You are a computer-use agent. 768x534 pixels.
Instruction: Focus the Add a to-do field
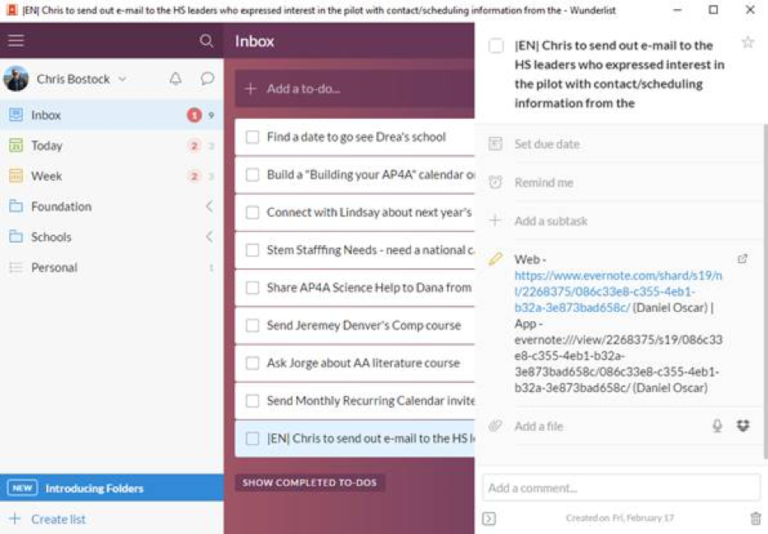355,89
